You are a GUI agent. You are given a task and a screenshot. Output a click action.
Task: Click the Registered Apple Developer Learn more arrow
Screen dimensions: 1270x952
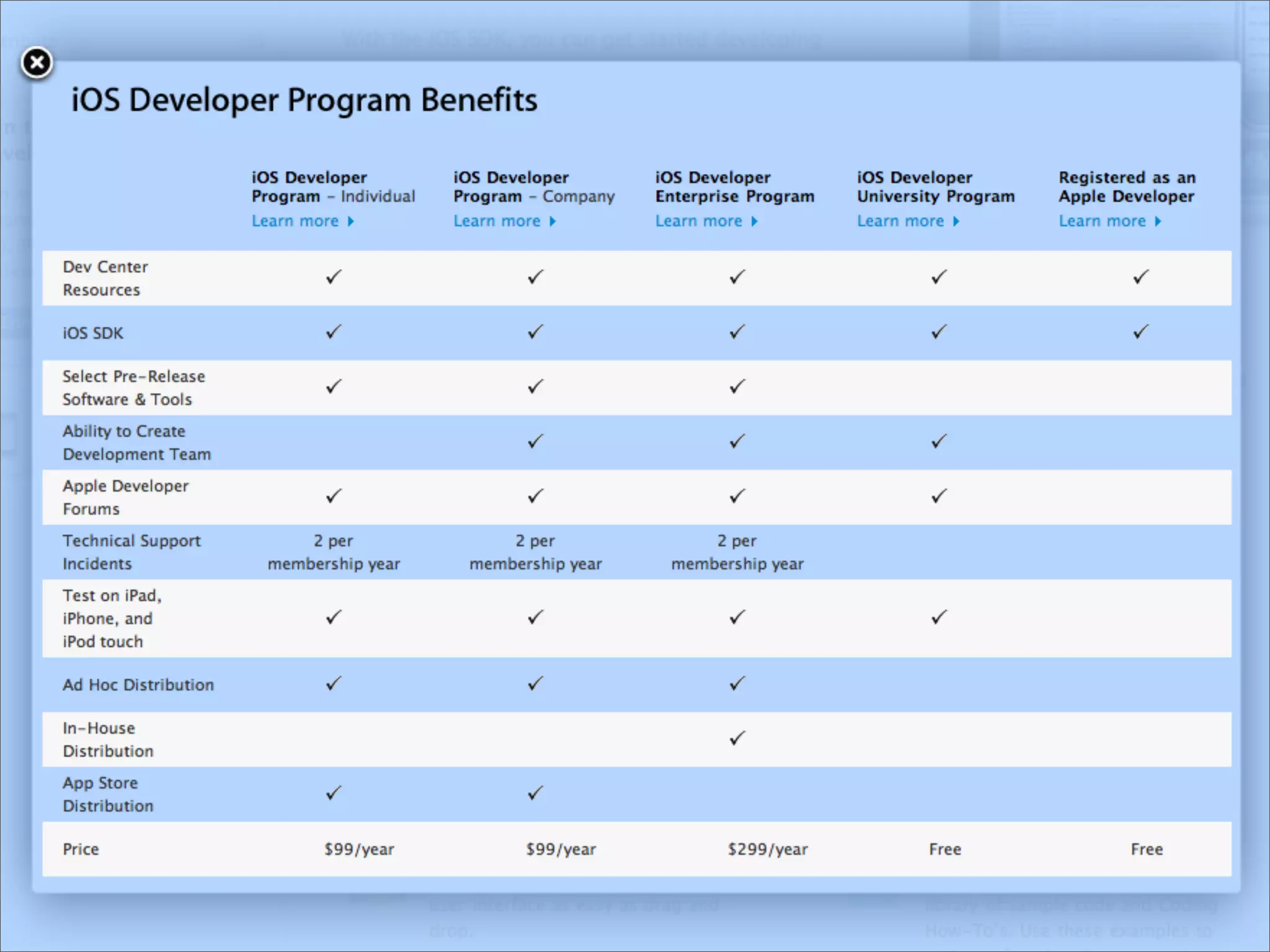(x=1158, y=221)
